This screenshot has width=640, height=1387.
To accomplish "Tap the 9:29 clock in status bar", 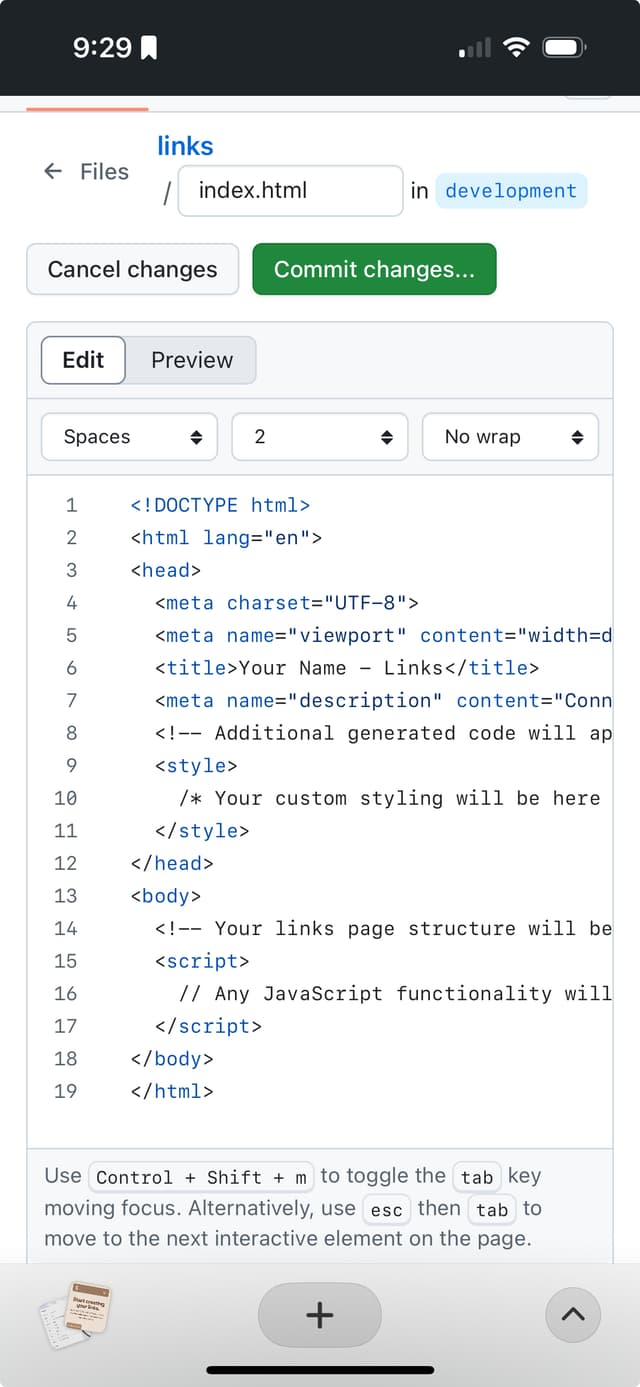I will (x=102, y=47).
